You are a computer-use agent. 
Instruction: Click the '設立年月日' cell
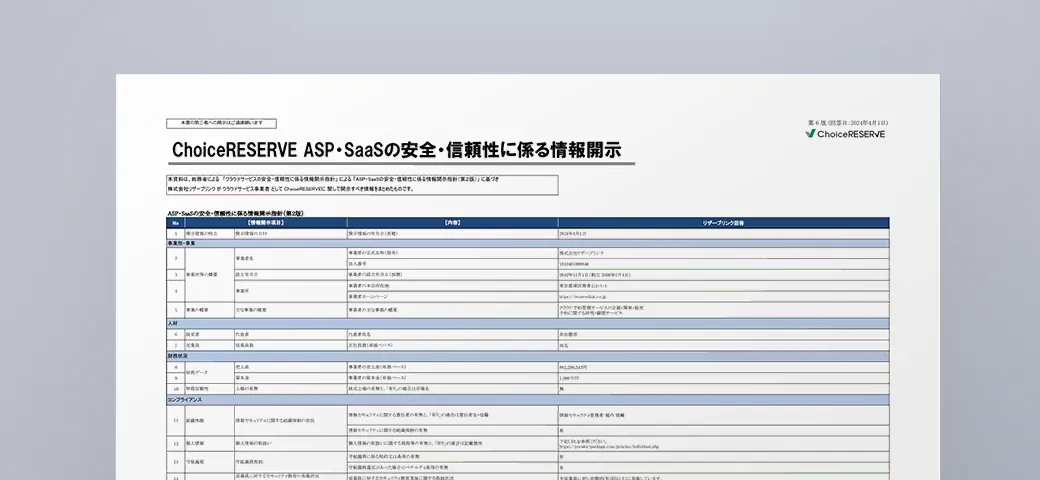pos(291,274)
